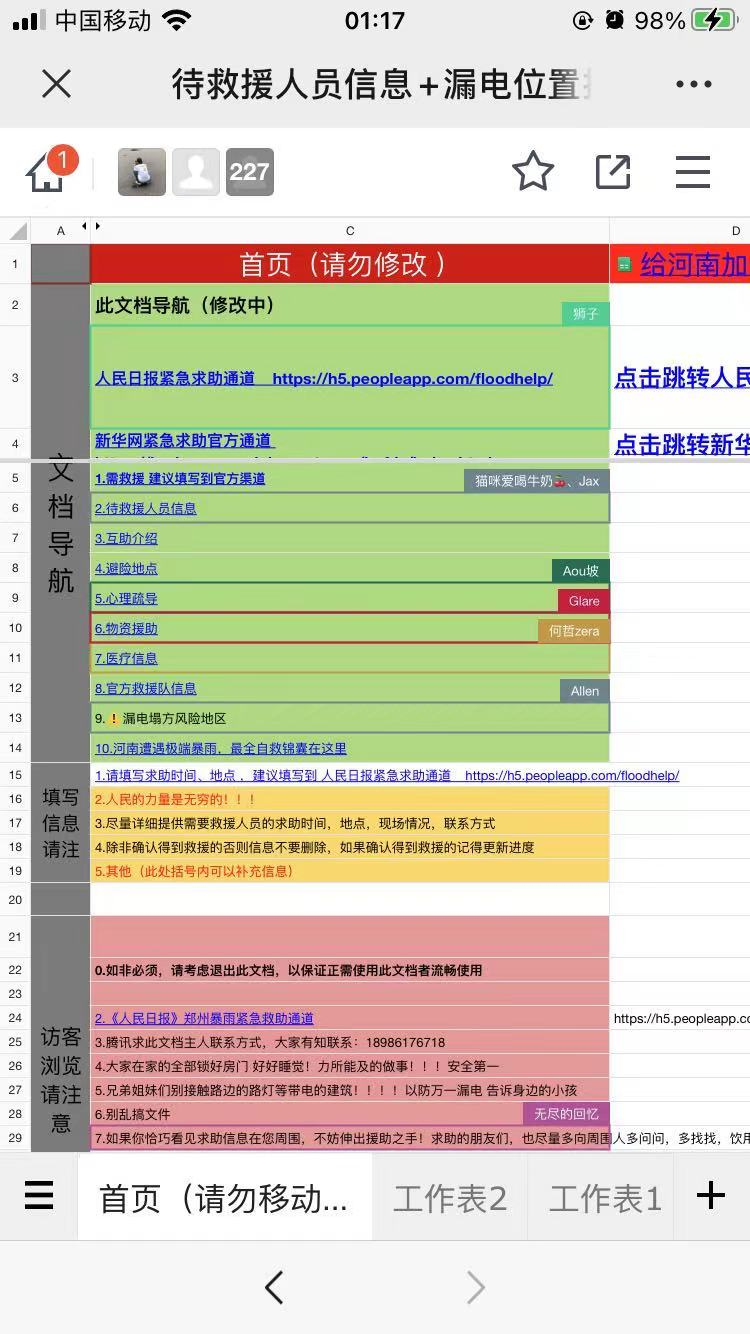
Task: Open link 《人民日报》郑州暴雨紧急救助通道
Action: coord(204,1018)
